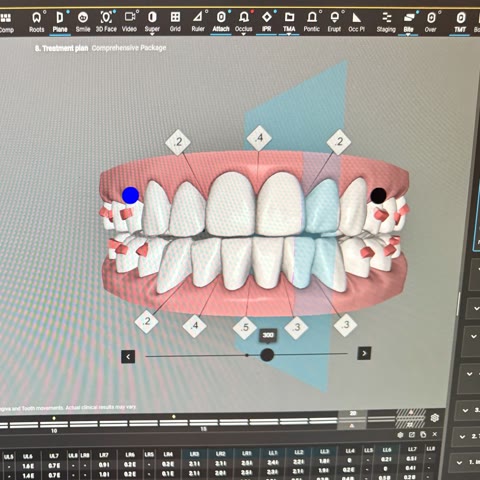This screenshot has width=480, height=480.
Task: Select the Occ Pl tool
Action: tap(357, 22)
